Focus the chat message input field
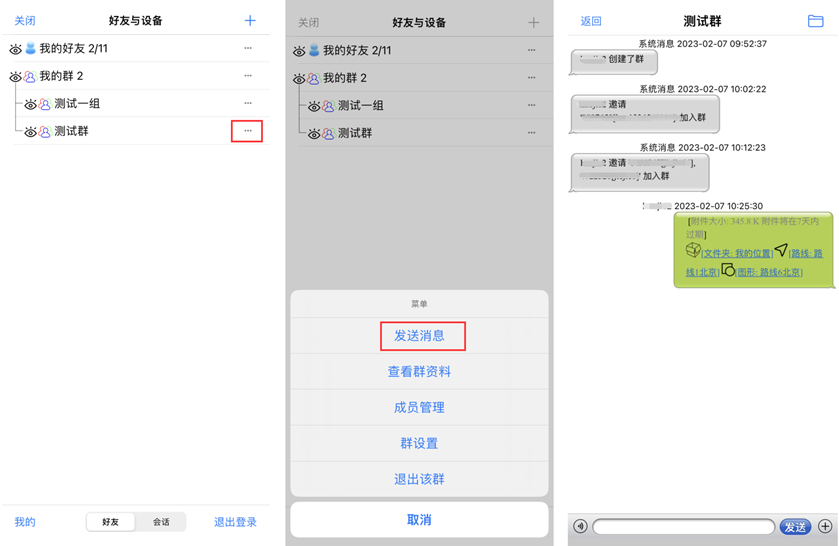839x546 pixels. [683, 526]
